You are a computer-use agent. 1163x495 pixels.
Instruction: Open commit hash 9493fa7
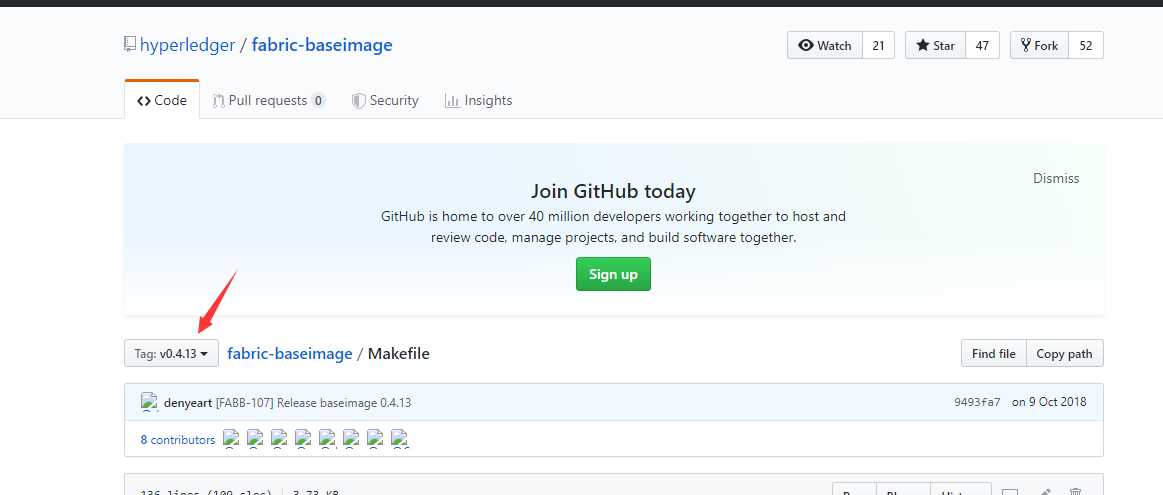pyautogui.click(x=977, y=402)
